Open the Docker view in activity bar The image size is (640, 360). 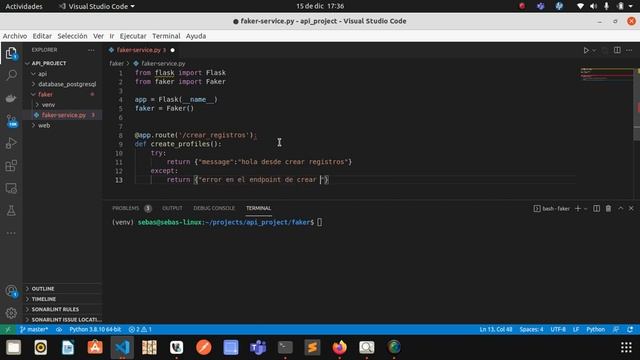[11, 98]
